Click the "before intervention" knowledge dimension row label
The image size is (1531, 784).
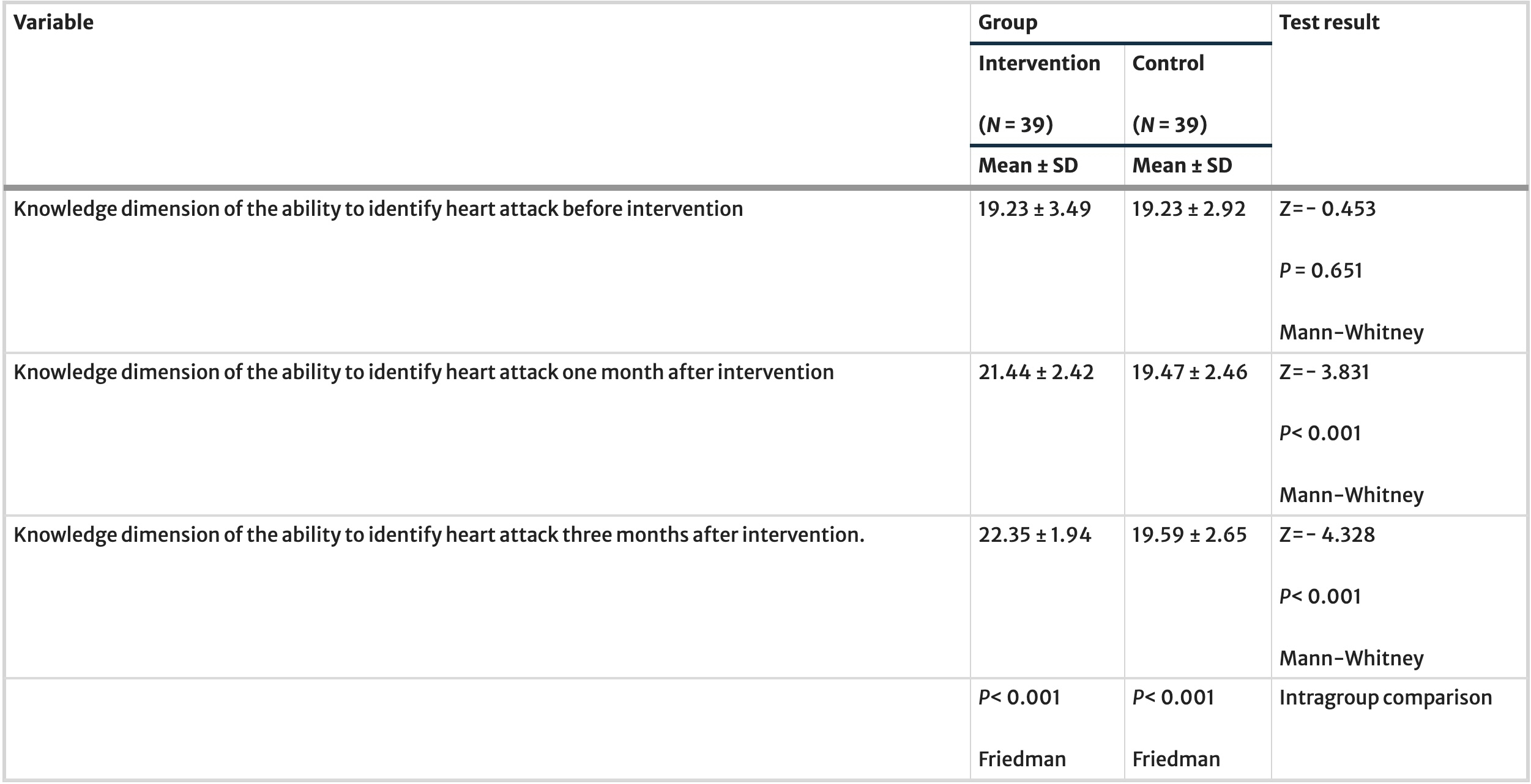[378, 209]
